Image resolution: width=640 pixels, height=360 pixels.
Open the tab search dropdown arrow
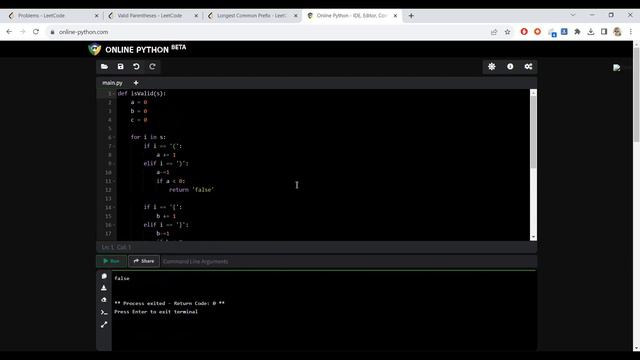573,15
